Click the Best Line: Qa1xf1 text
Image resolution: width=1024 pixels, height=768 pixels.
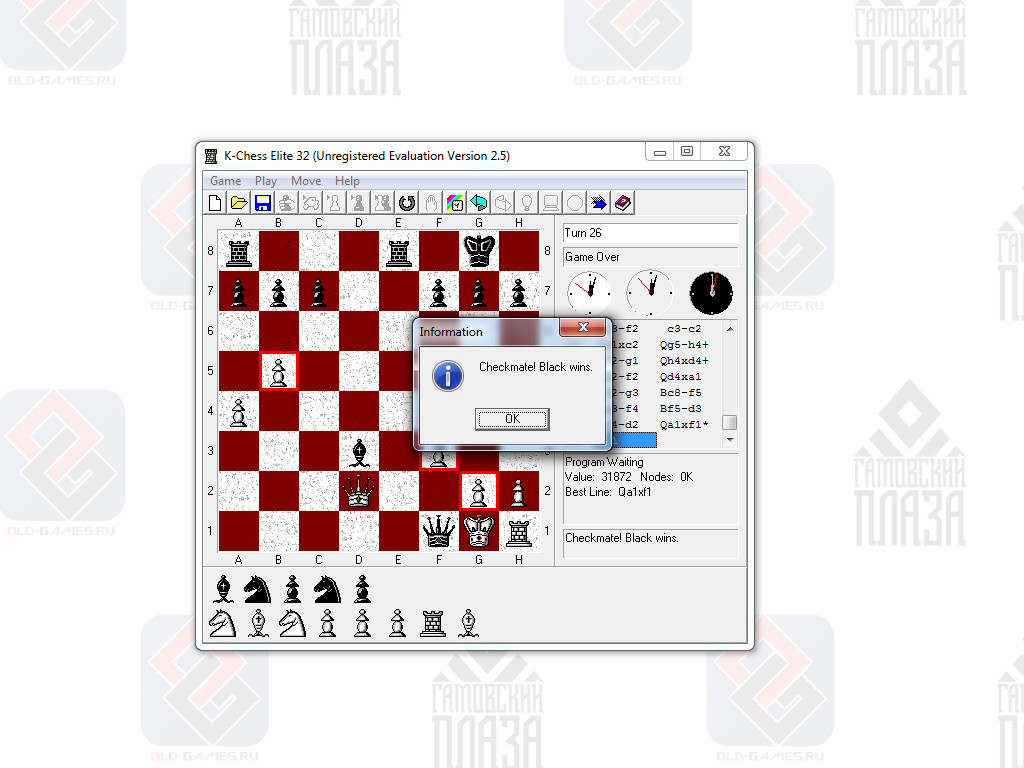tap(608, 492)
